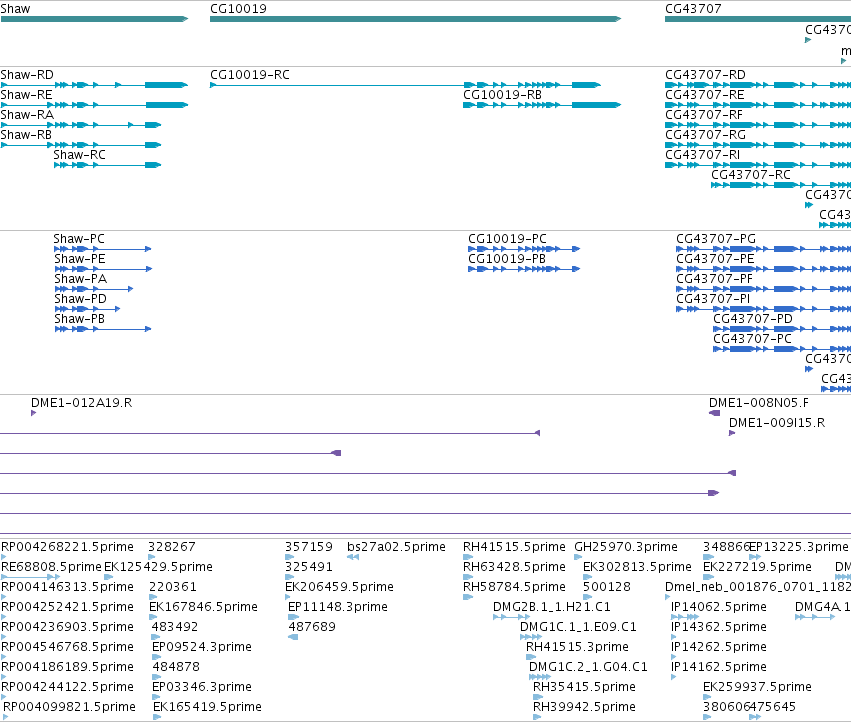Click the RP004268221.5prime EST label
The height and width of the screenshot is (722, 851).
point(67,547)
